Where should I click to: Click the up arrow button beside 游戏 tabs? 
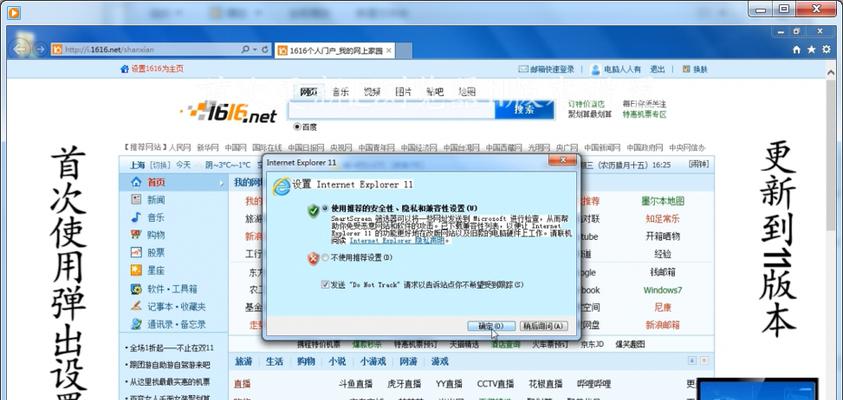[692, 361]
